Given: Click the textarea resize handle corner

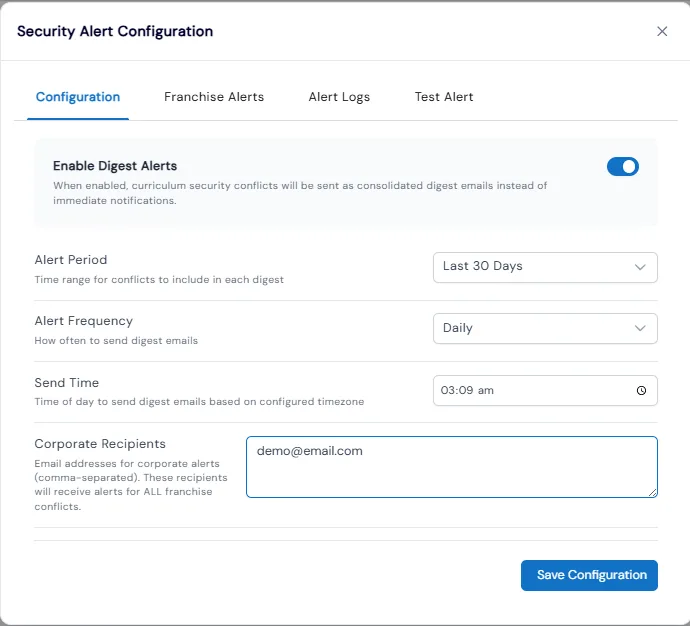Looking at the screenshot, I should pyautogui.click(x=653, y=493).
